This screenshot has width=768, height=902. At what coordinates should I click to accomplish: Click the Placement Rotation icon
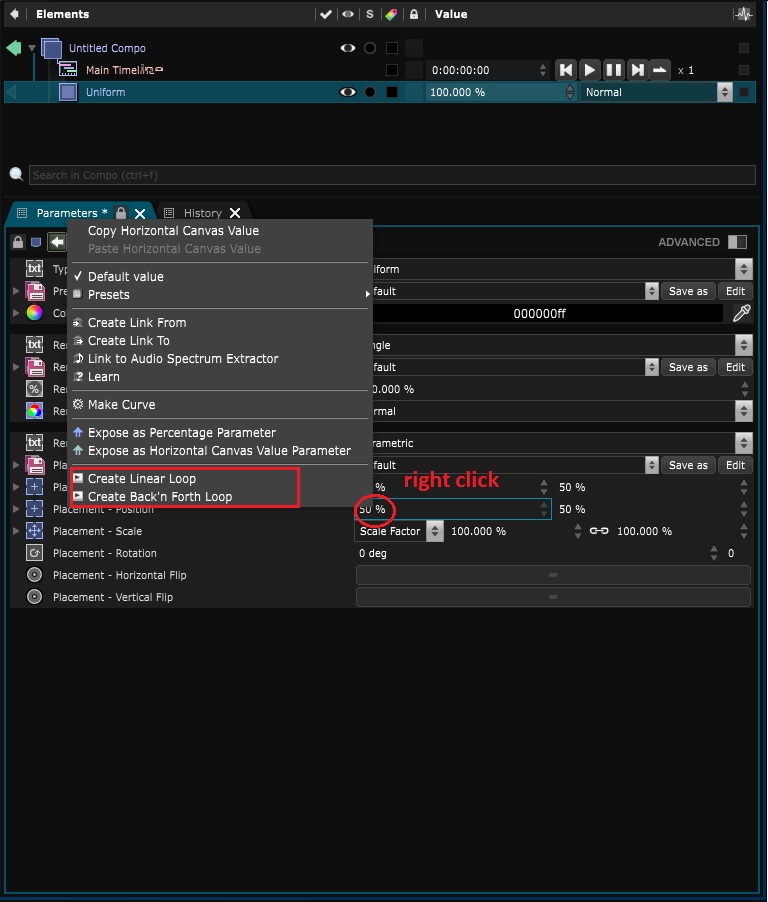pyautogui.click(x=34, y=553)
